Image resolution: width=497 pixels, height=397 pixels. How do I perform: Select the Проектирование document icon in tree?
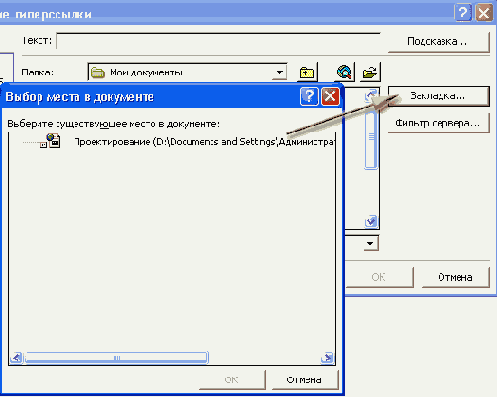click(53, 141)
